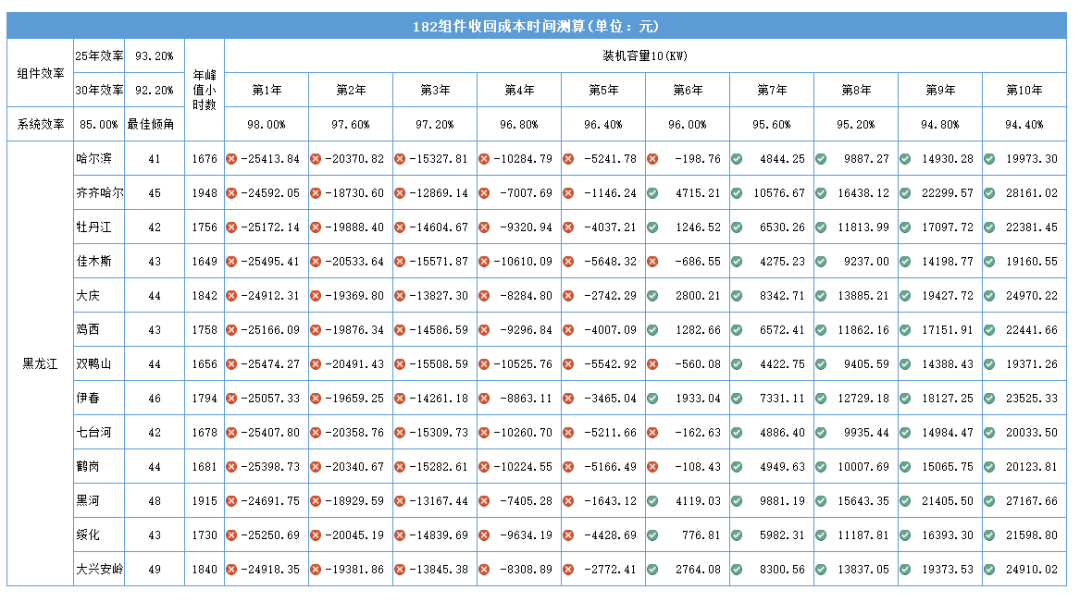Click red X icon in 鹤岗 第5年 cell
The width and height of the screenshot is (1080, 602).
[568, 466]
